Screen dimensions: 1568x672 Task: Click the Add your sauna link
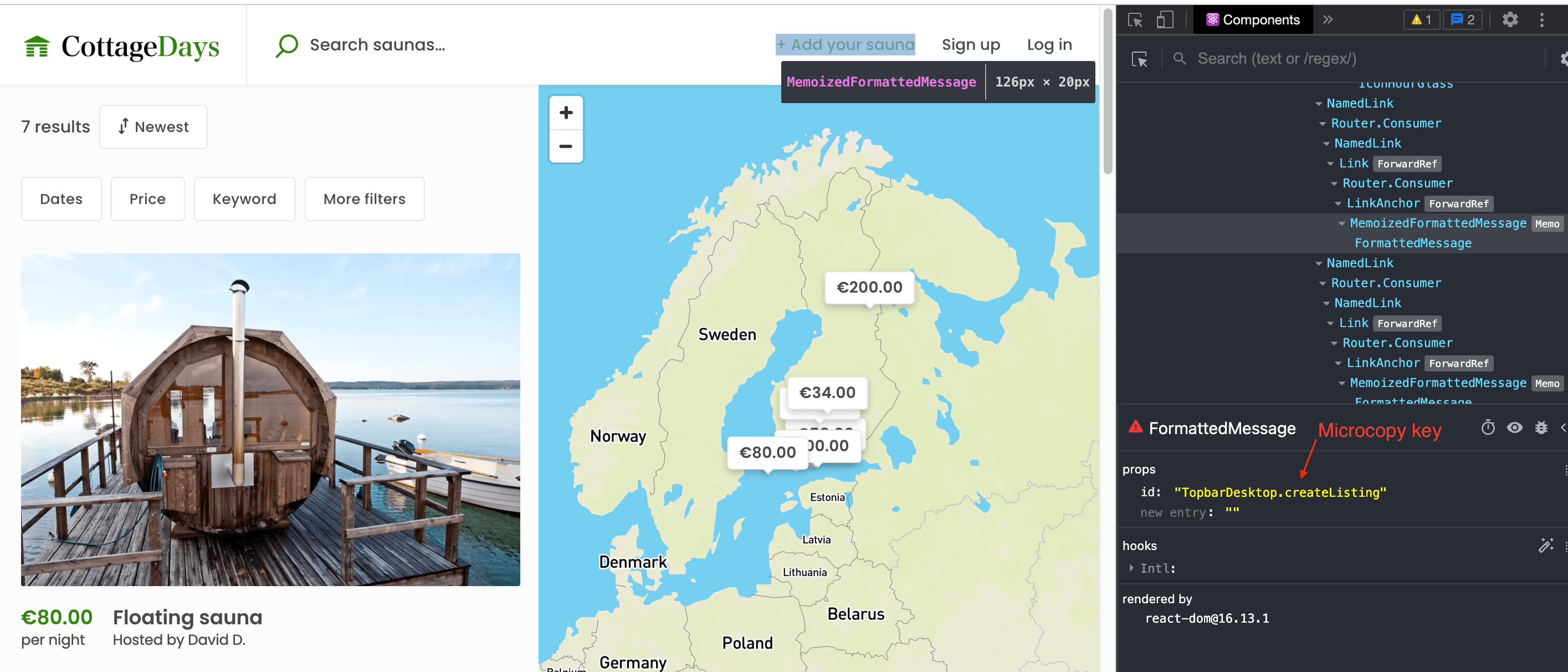pos(845,44)
